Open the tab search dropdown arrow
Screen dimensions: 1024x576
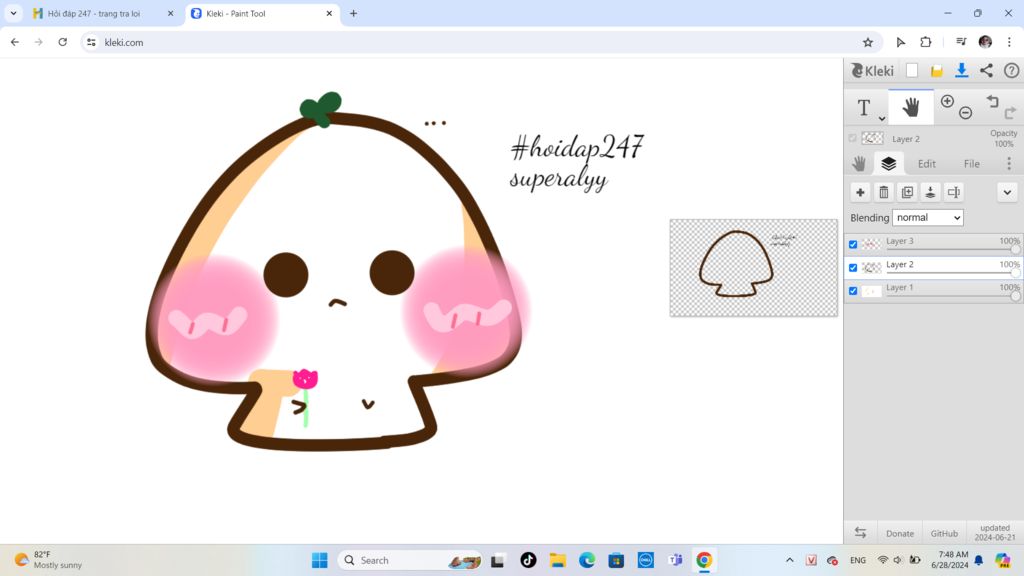point(13,13)
